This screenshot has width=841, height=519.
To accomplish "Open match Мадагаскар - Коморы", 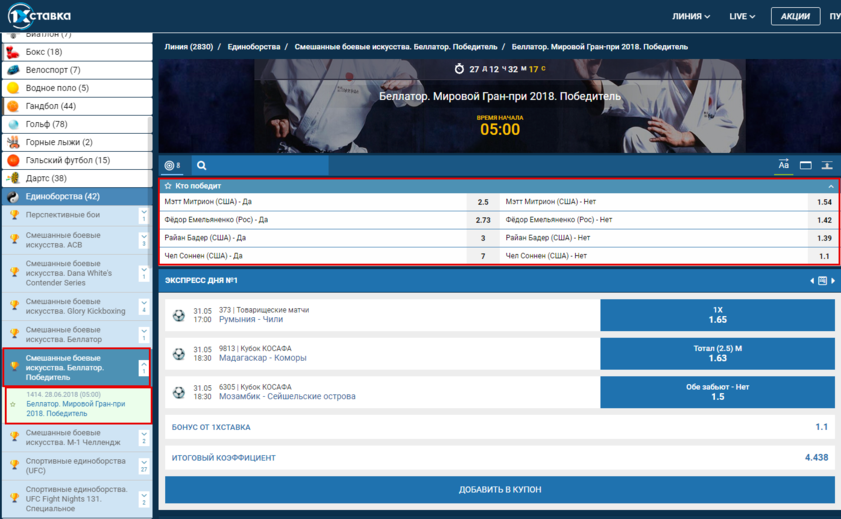I will 262,358.
